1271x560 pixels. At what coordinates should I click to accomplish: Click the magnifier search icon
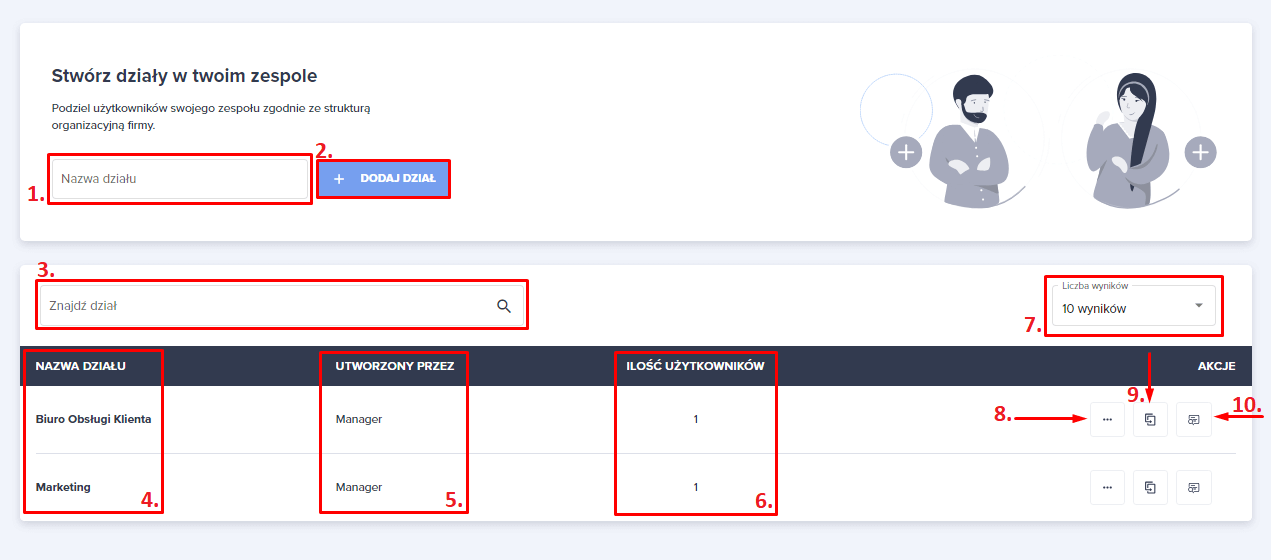504,306
